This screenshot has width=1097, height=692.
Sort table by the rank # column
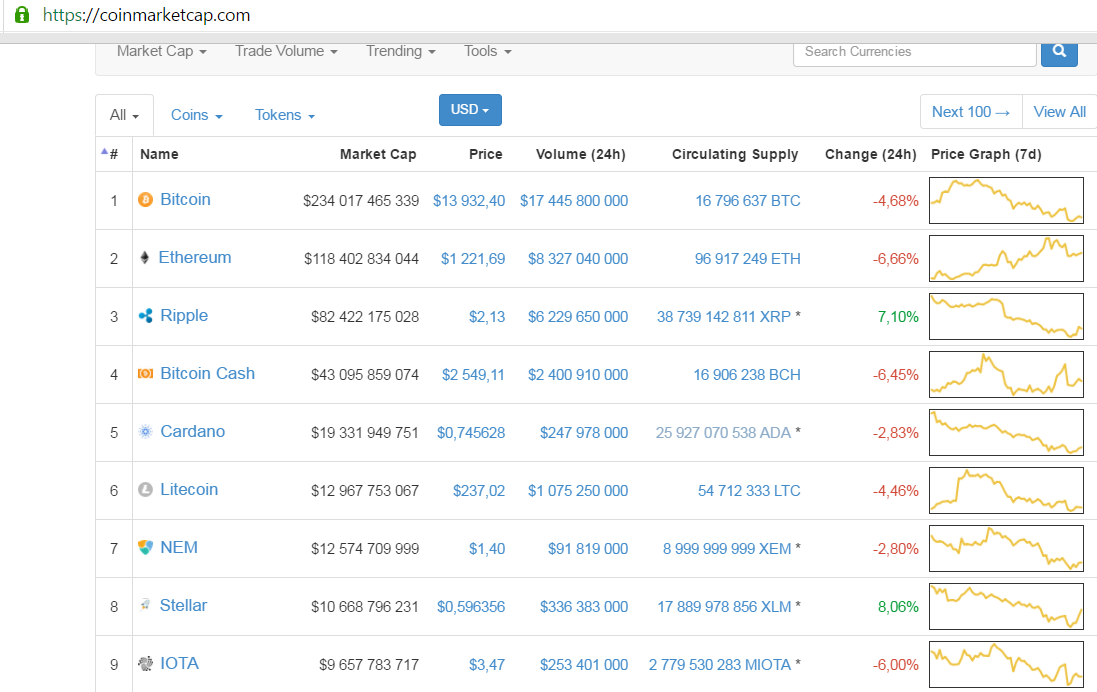click(x=113, y=154)
